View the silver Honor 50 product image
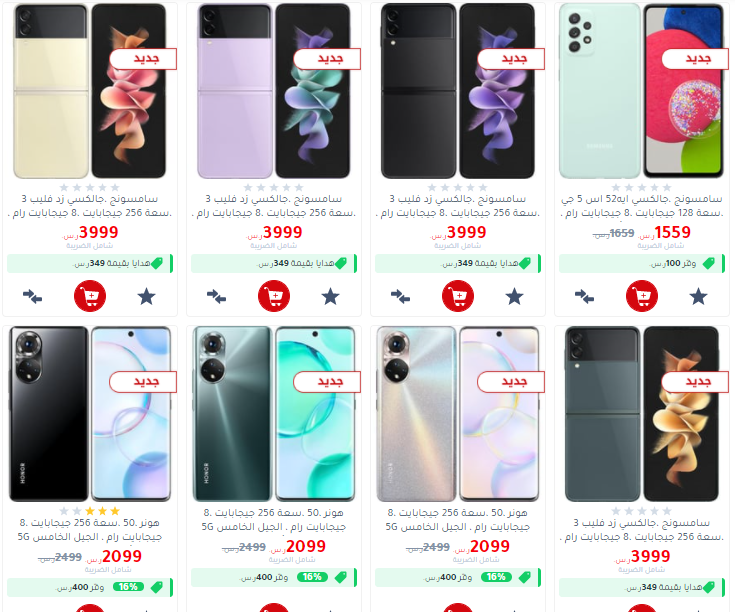The width and height of the screenshot is (735, 612). [x=458, y=414]
